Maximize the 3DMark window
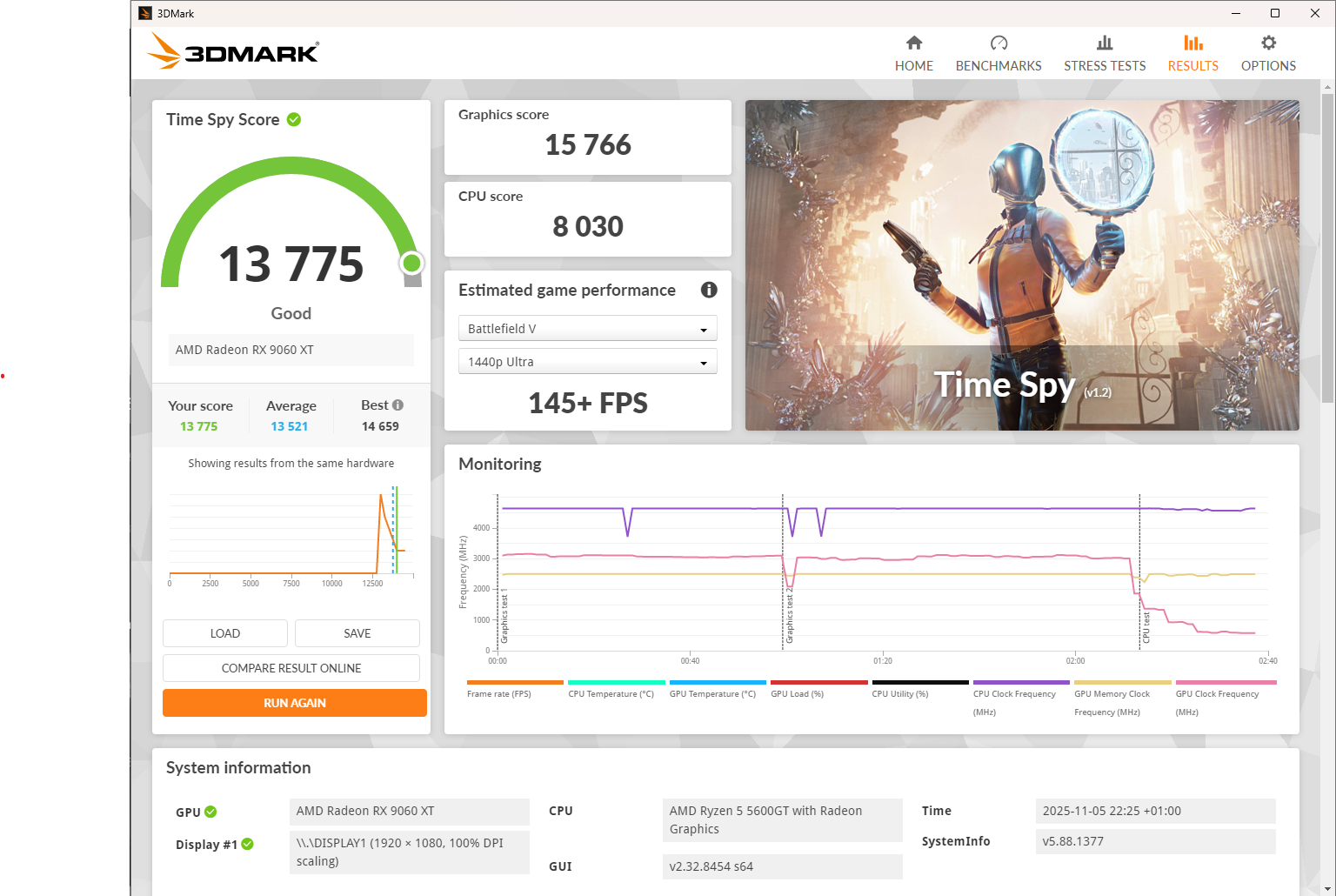 click(1275, 13)
